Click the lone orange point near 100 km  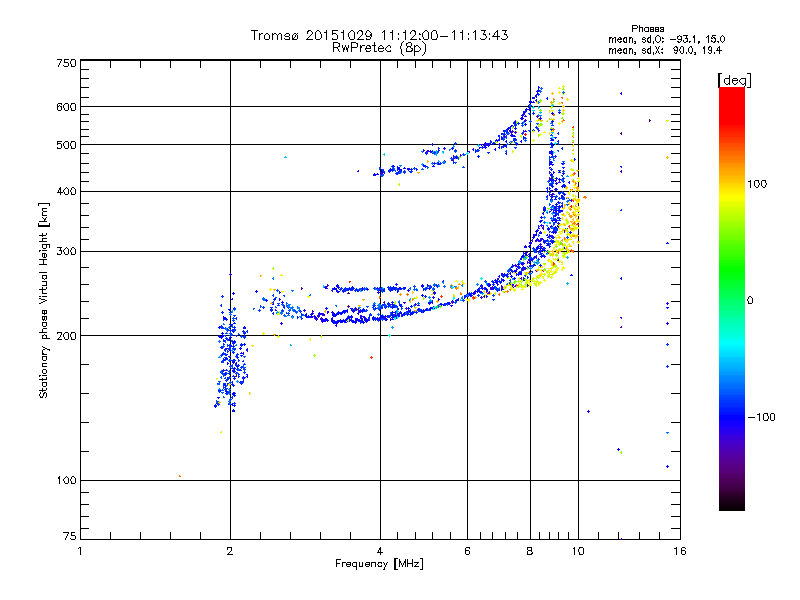point(180,476)
